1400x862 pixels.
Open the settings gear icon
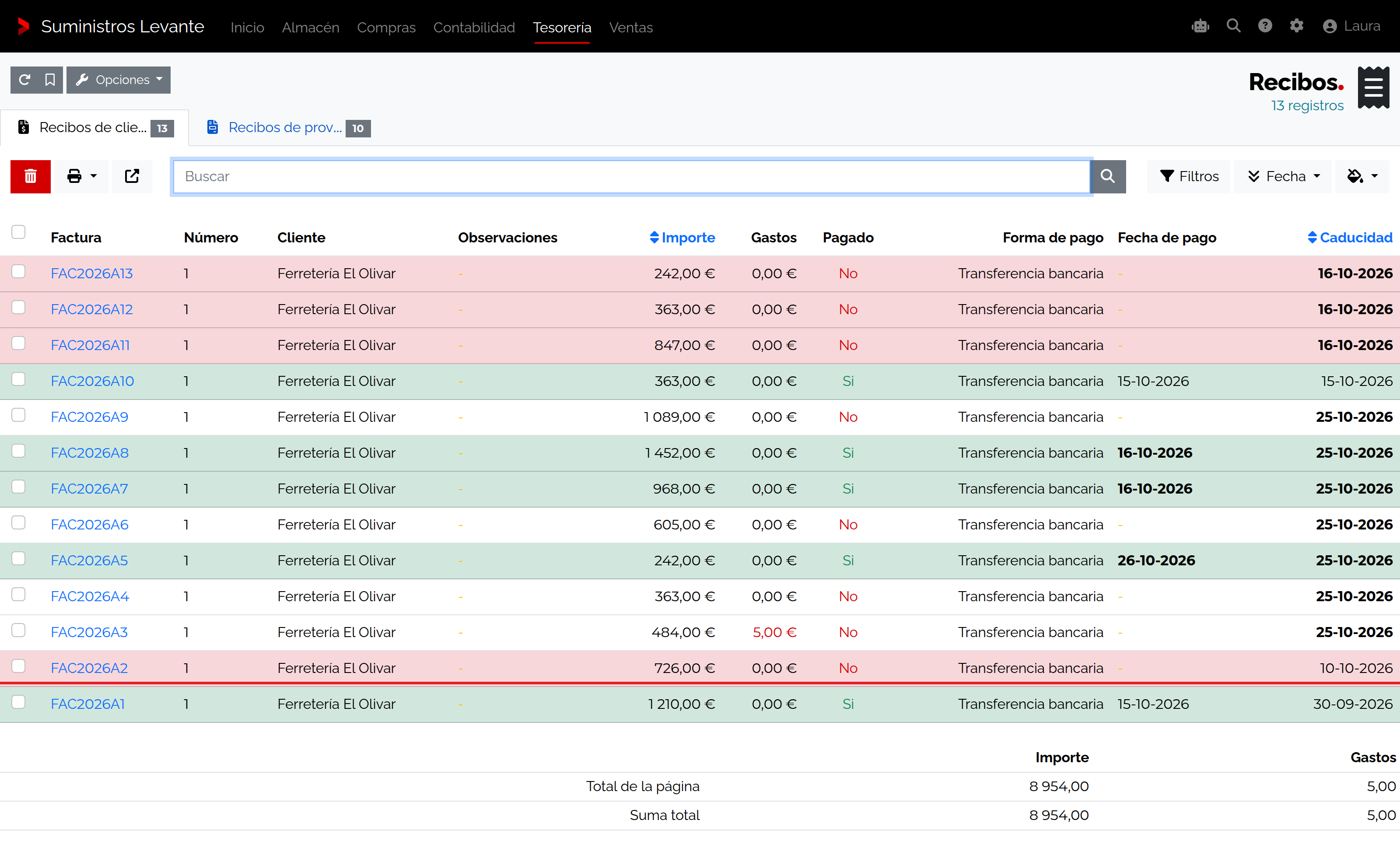coord(1297,26)
